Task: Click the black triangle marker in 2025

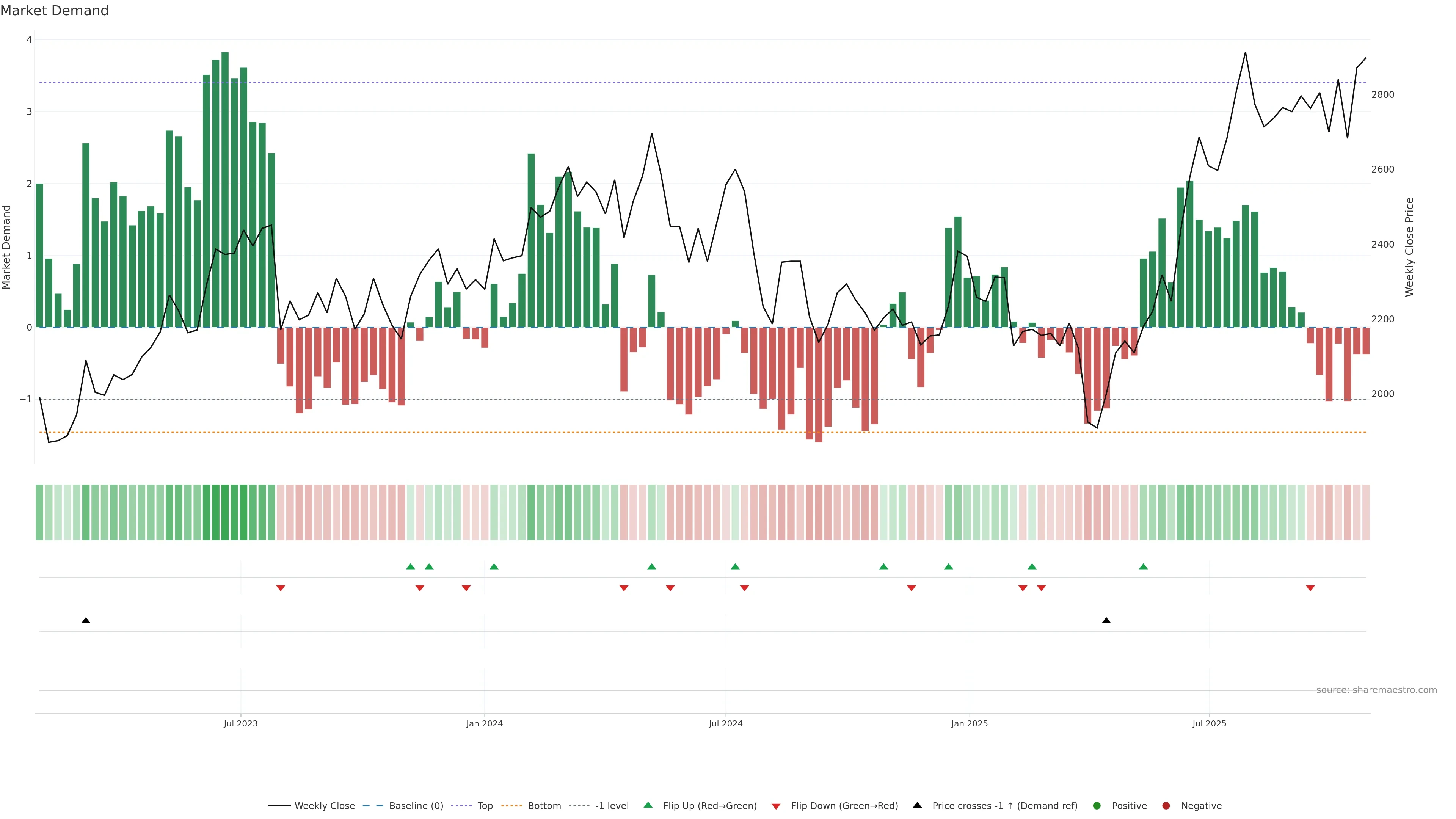Action: pos(1106,621)
